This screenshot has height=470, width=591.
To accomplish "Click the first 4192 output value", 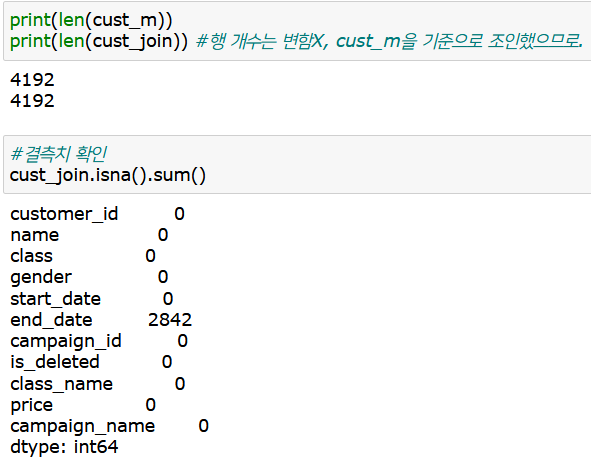I will pos(32,80).
